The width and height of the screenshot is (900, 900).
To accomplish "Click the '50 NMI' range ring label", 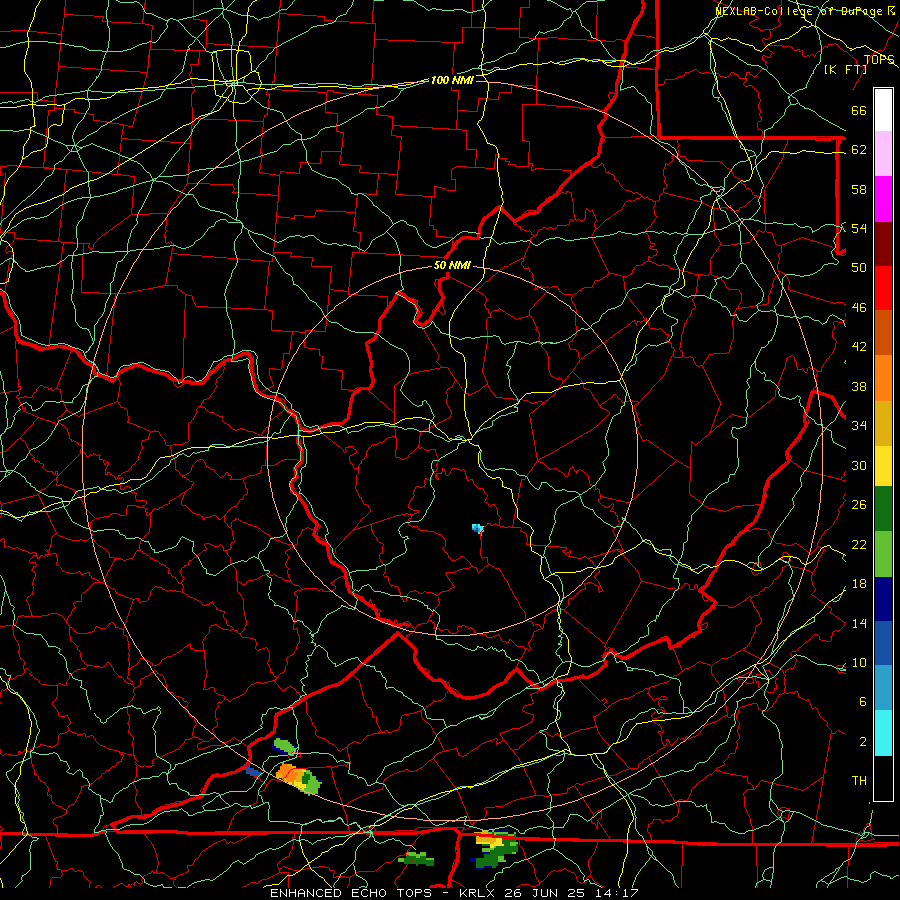I will tap(452, 265).
